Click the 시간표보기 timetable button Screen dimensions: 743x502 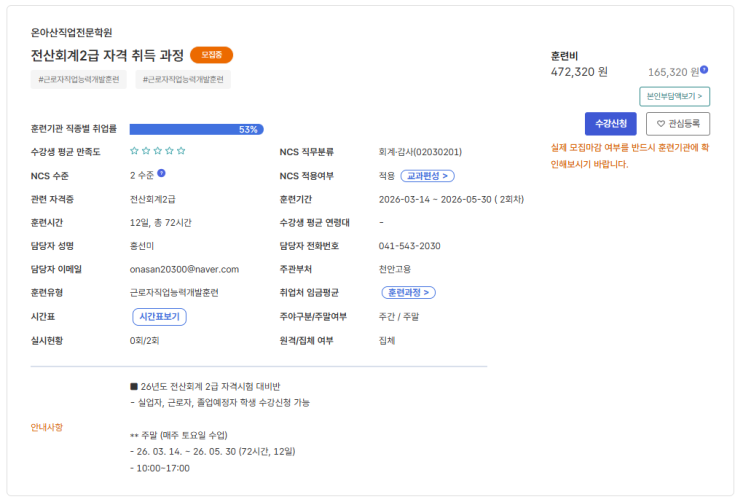point(159,316)
